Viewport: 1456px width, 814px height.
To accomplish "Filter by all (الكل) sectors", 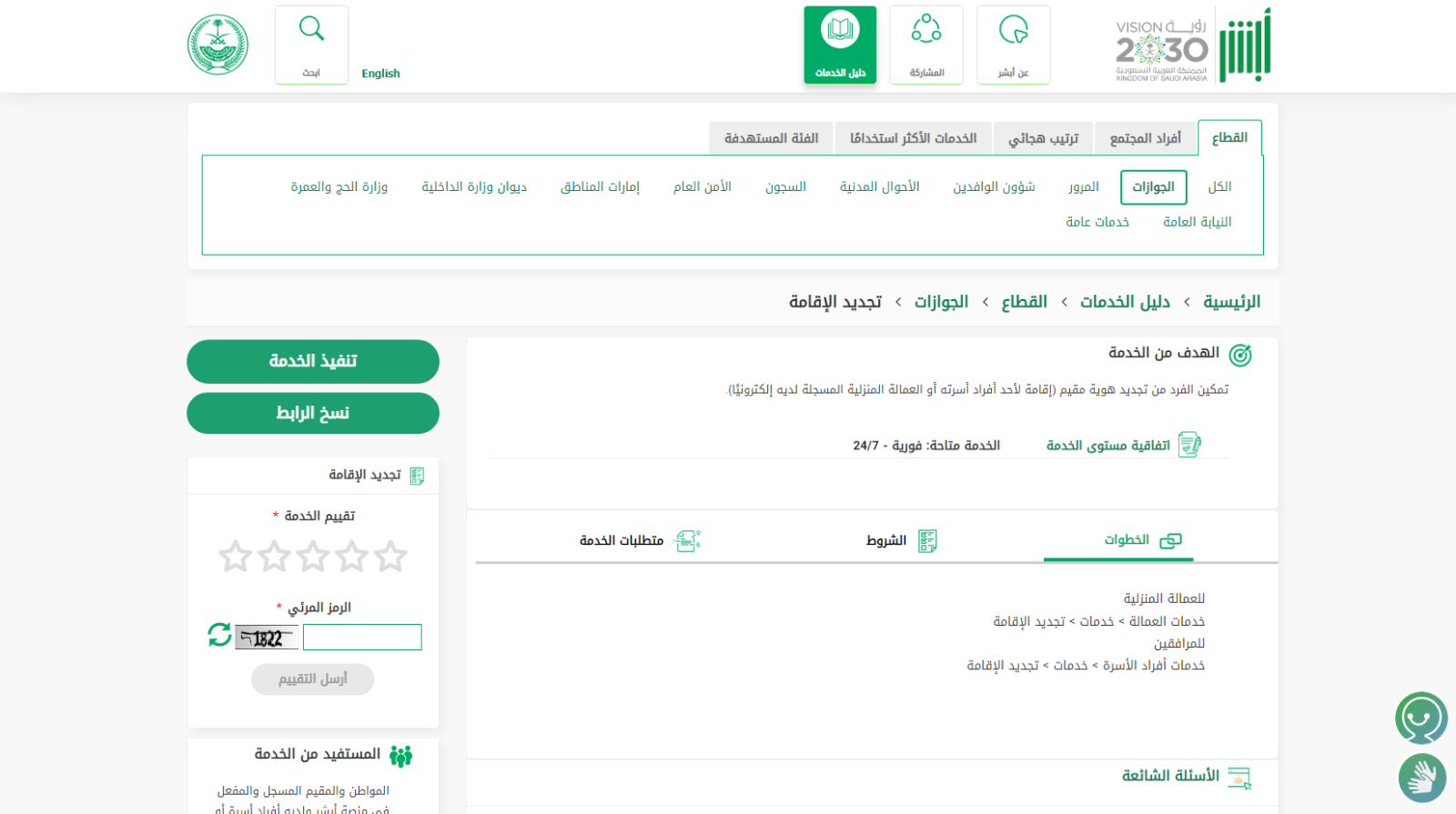I will [x=1219, y=186].
